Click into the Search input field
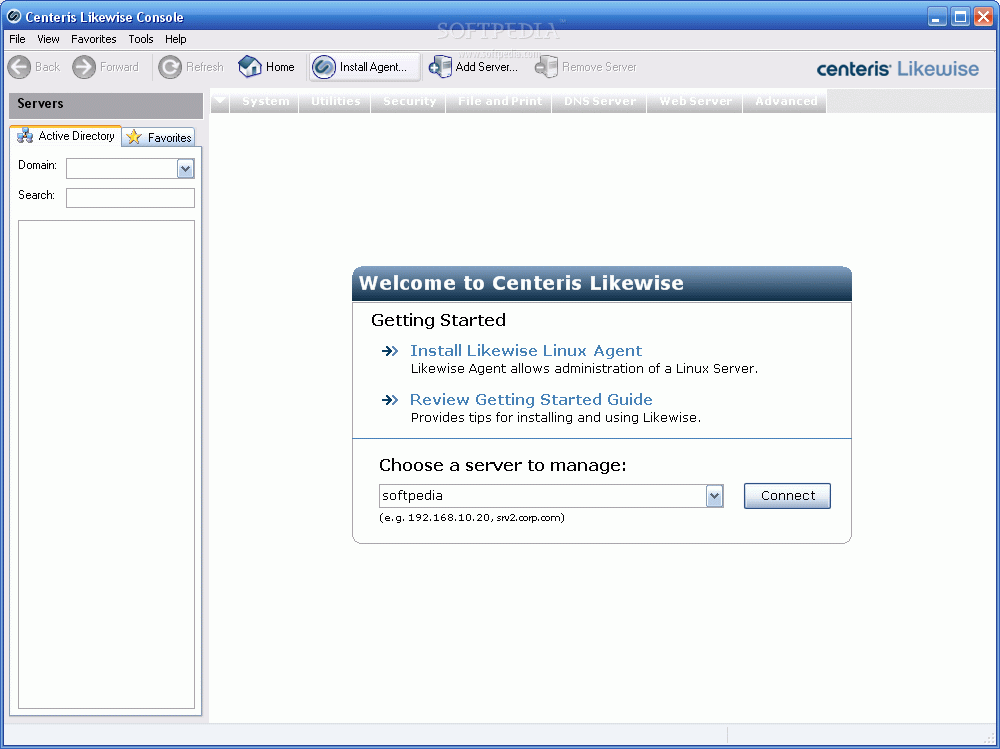Viewport: 1000px width, 749px height. point(130,198)
